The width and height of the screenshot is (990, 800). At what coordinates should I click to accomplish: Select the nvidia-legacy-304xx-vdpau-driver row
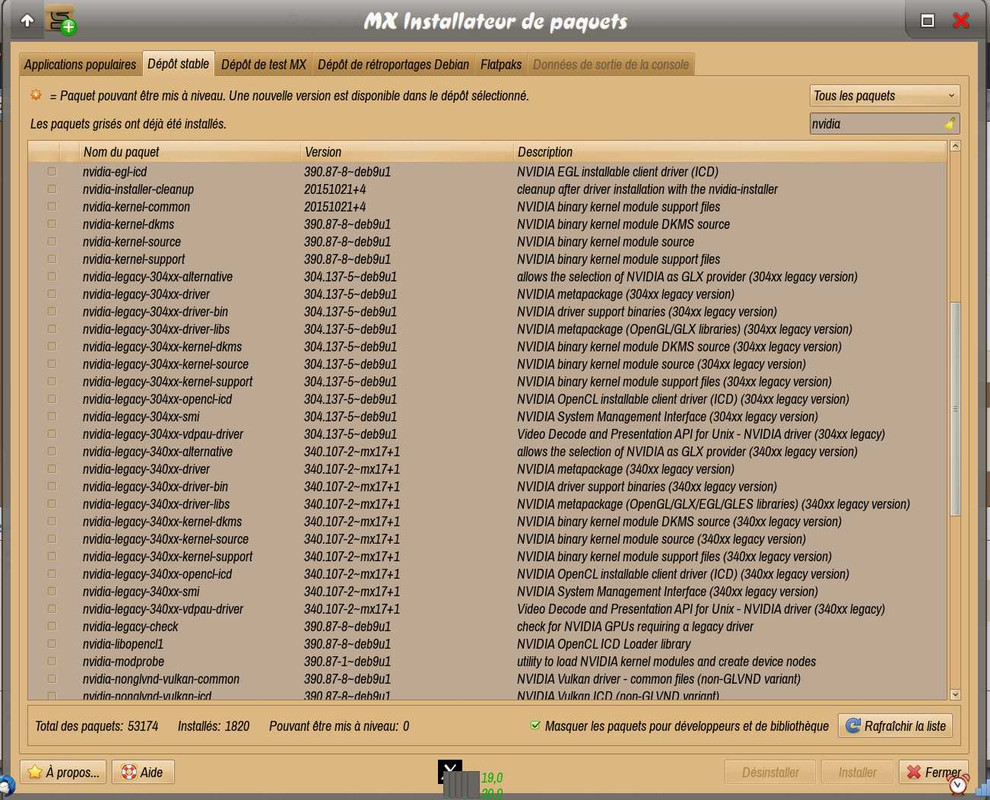tap(487, 434)
